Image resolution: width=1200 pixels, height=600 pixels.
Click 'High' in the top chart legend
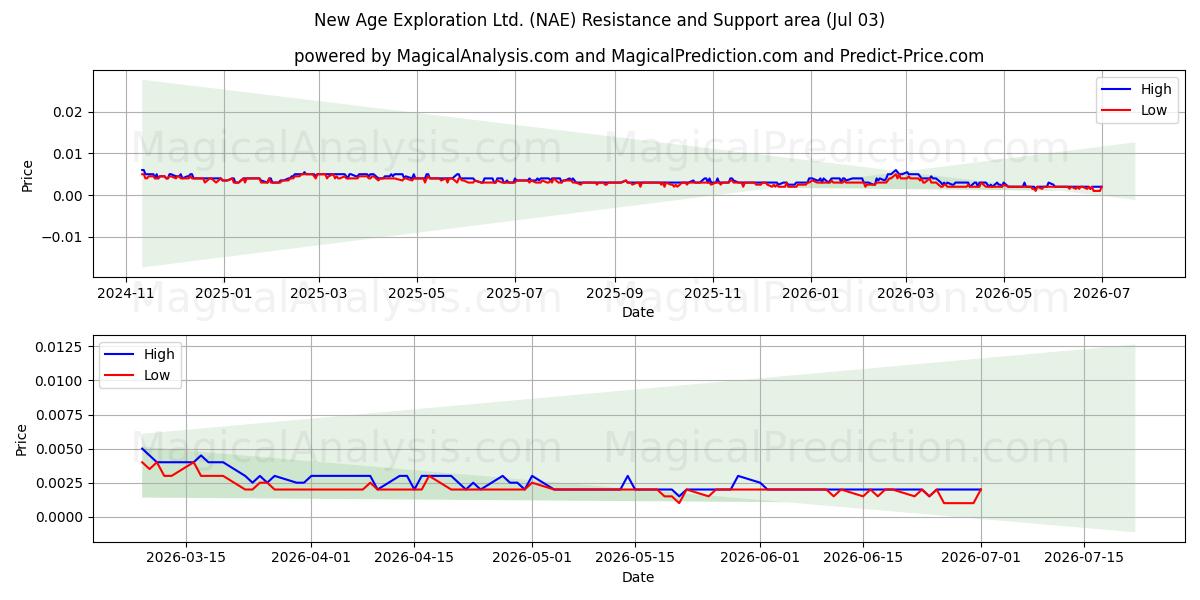click(1156, 90)
